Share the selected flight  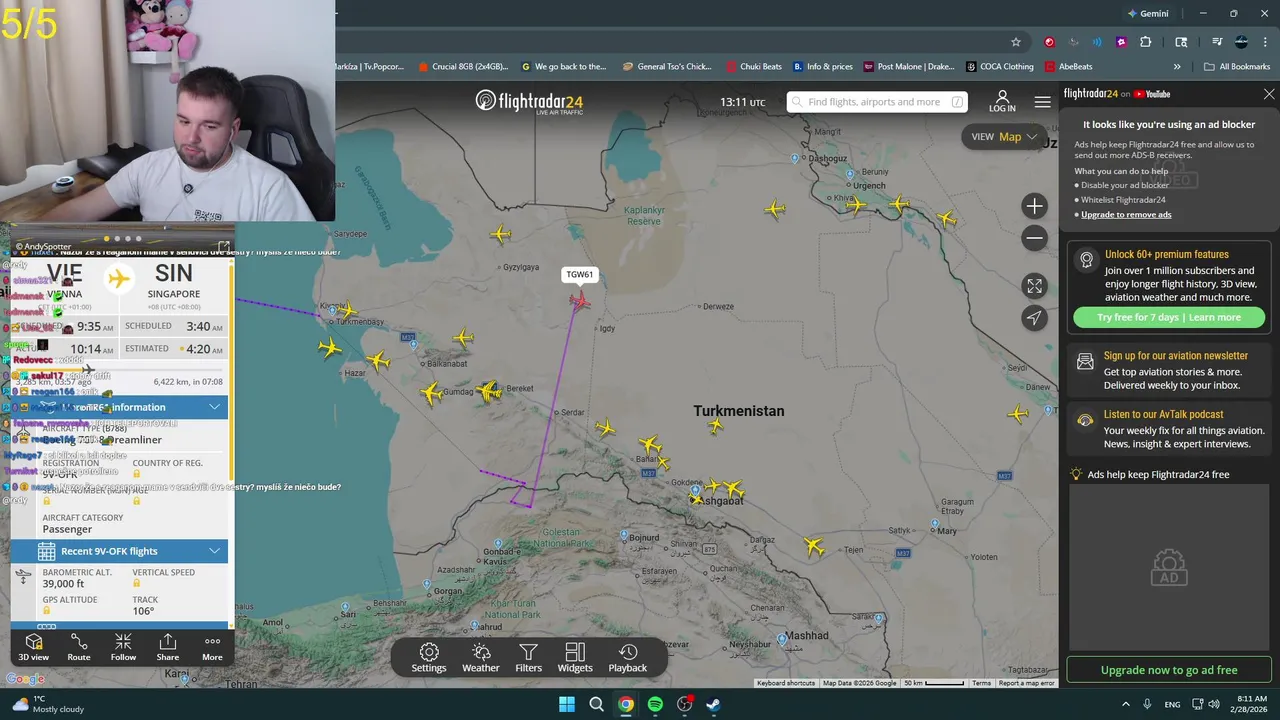click(x=168, y=647)
